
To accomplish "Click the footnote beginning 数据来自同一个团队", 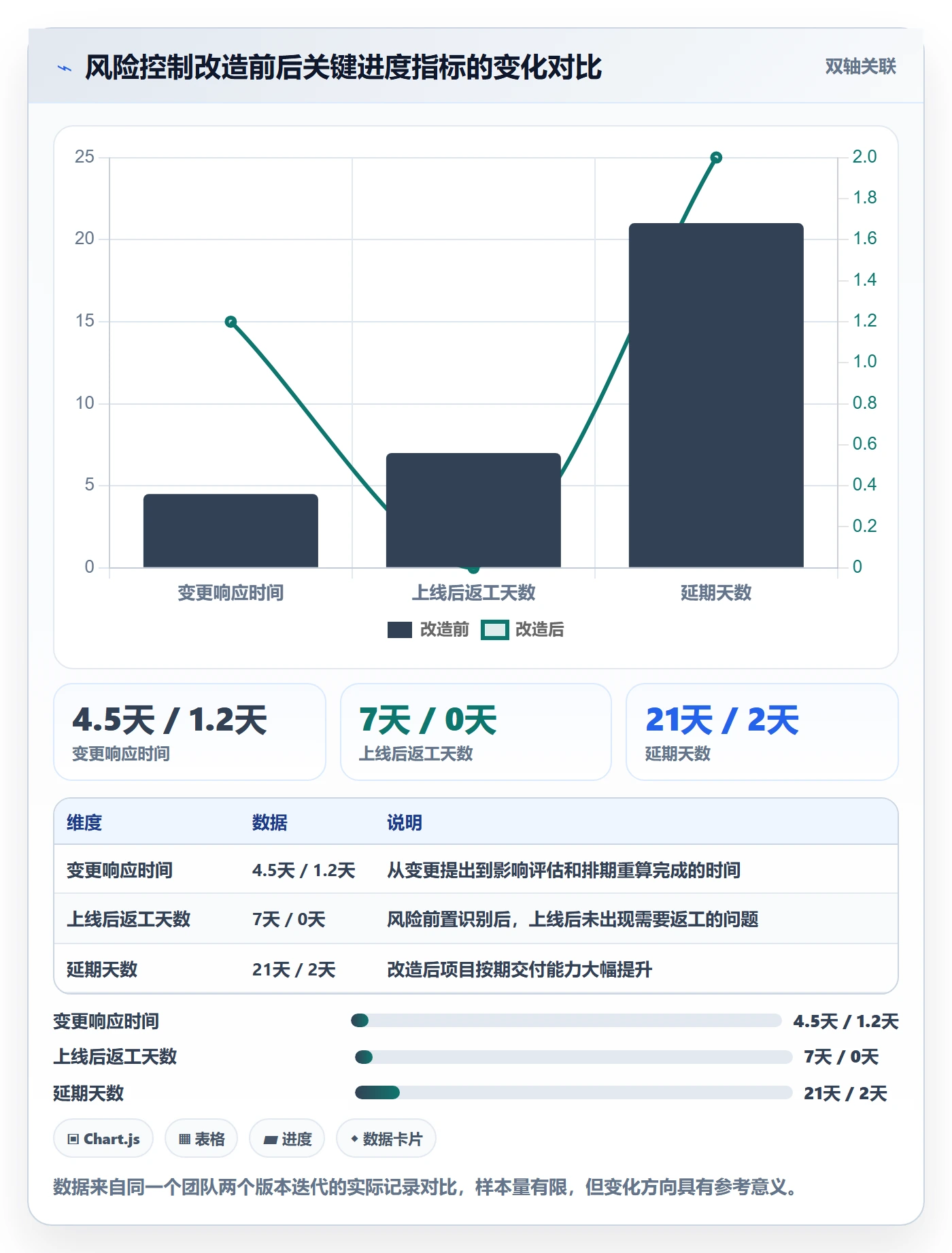I will (x=425, y=1187).
